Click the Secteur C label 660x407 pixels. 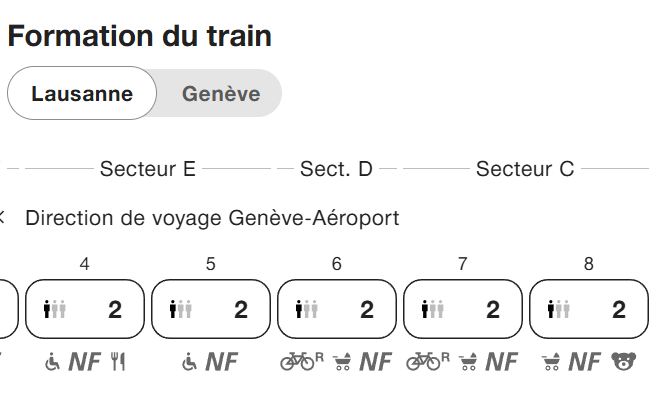tap(525, 169)
